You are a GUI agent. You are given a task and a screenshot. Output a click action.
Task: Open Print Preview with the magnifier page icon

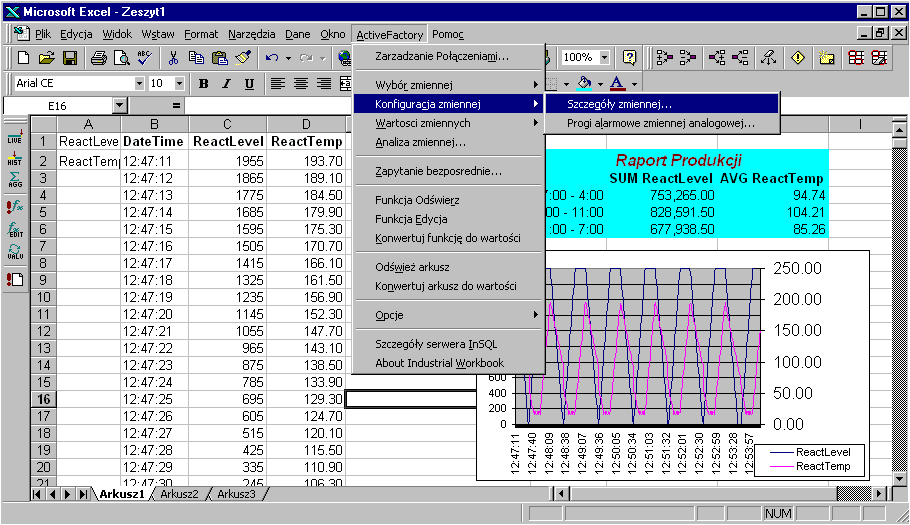pyautogui.click(x=121, y=57)
